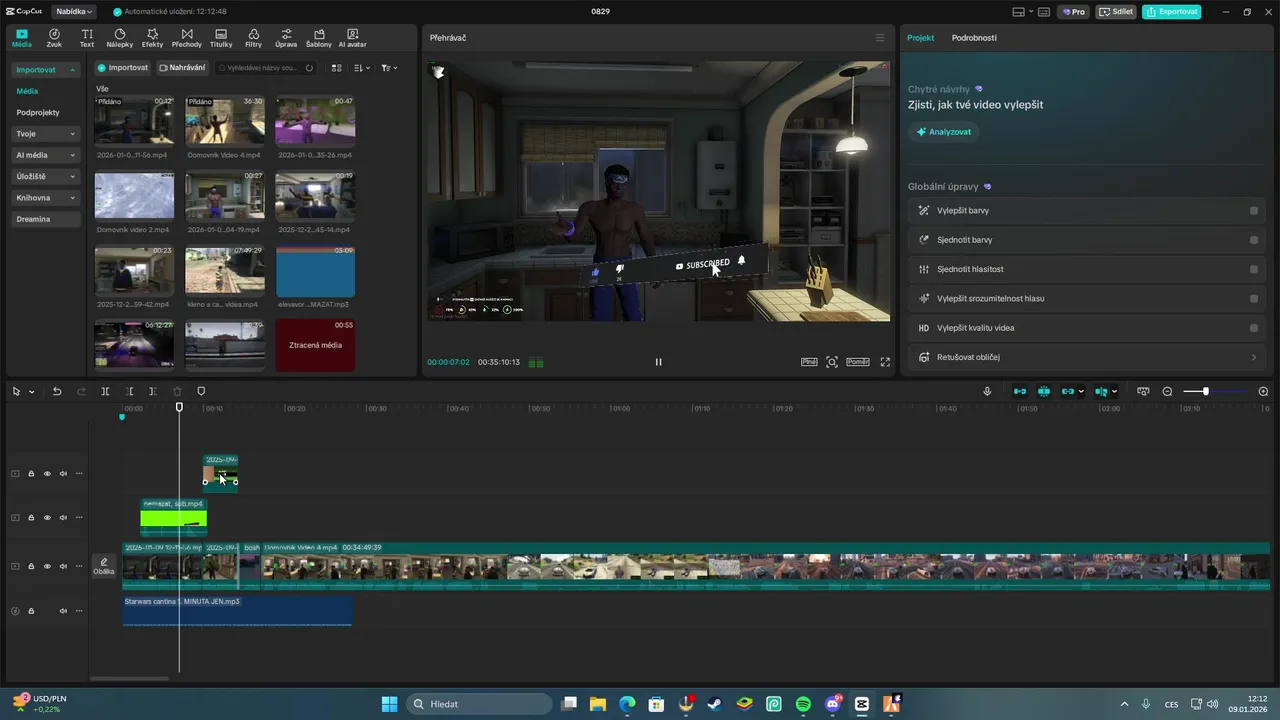Viewport: 1280px width, 720px height.
Task: Switch media list to grid view icon
Action: (337, 68)
